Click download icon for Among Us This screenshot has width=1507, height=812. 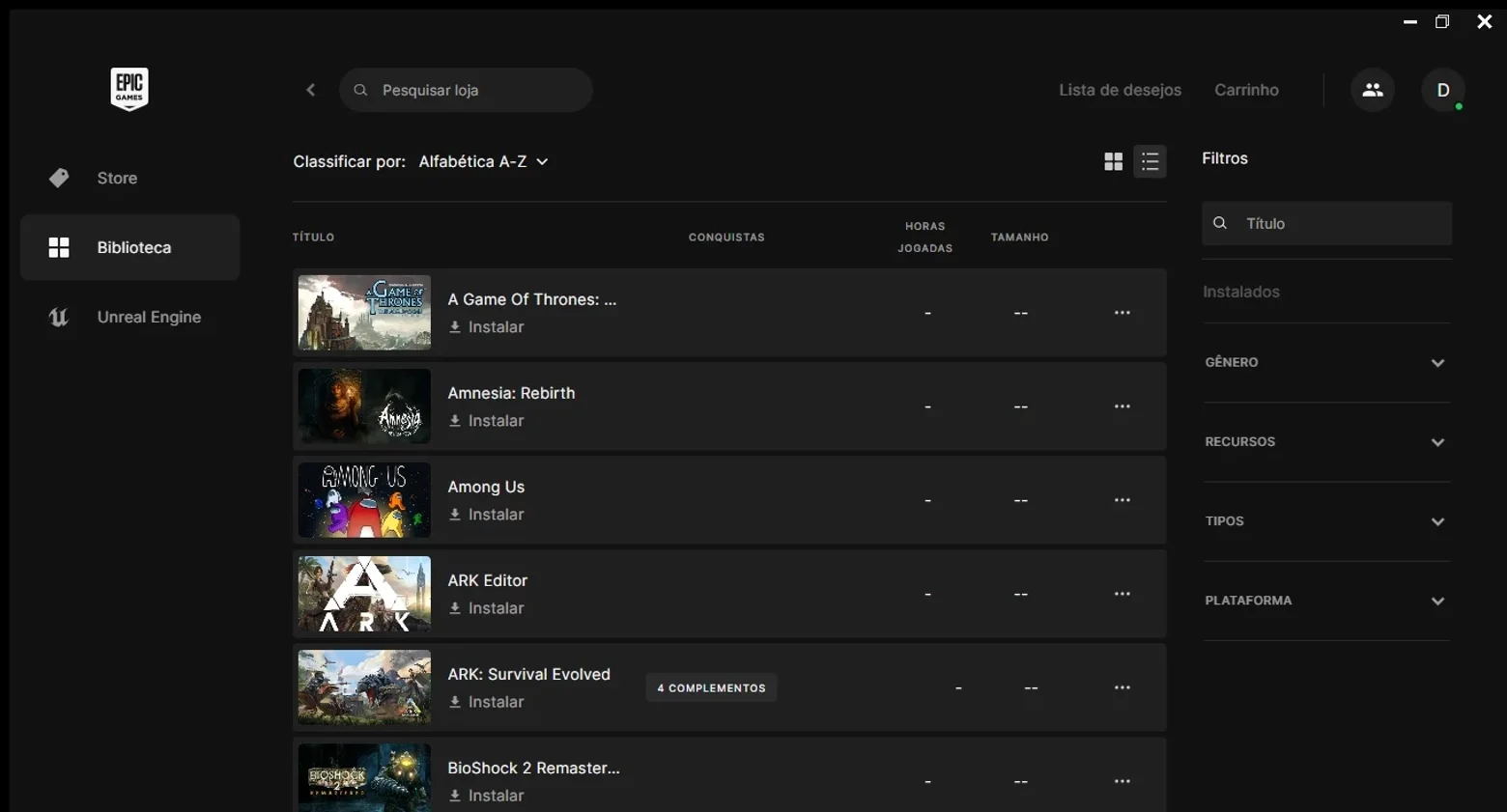coord(455,515)
